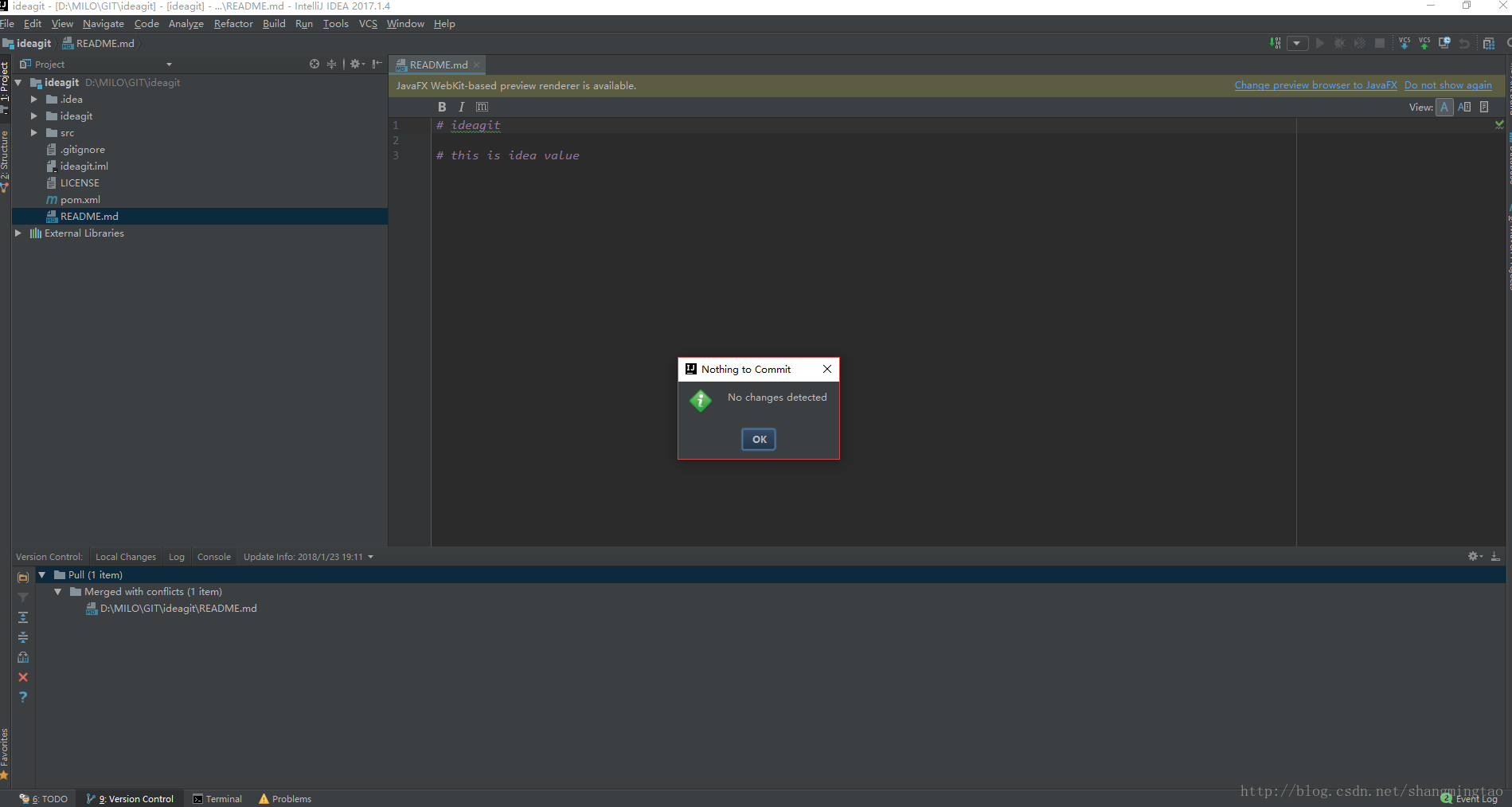Switch to the Console tab
This screenshot has width=1512, height=807.
pyautogui.click(x=214, y=557)
